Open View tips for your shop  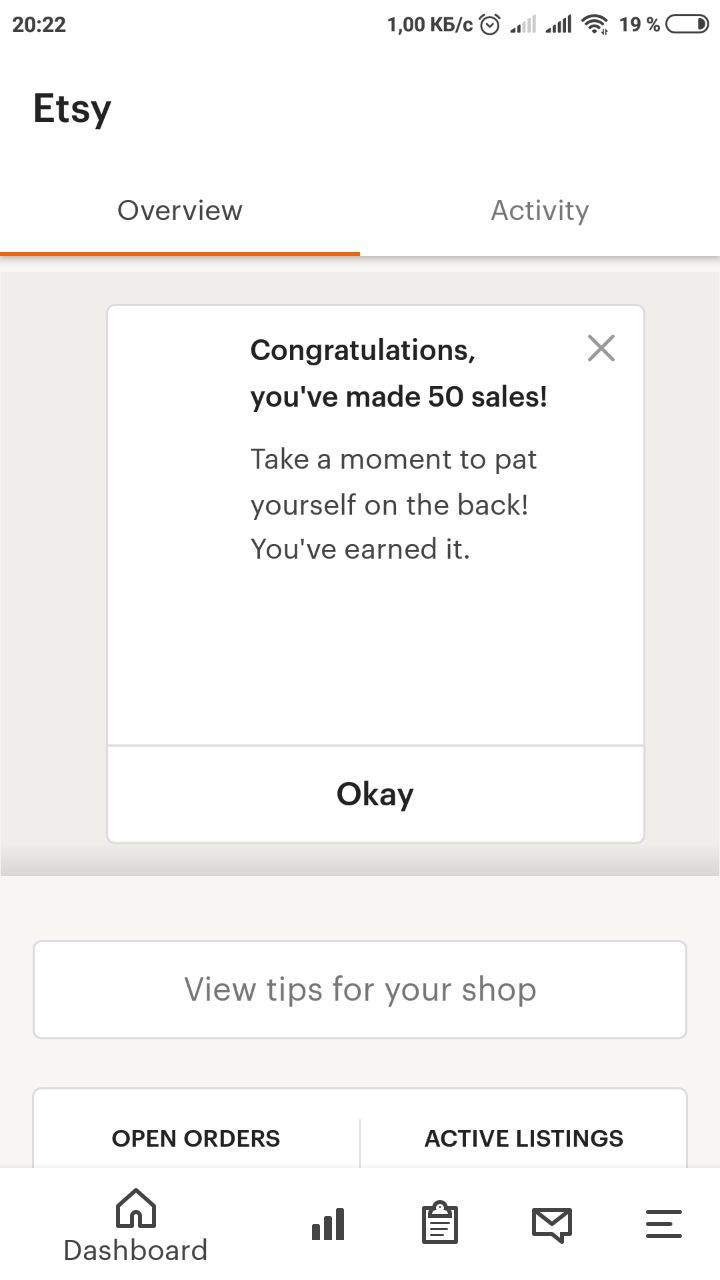(x=360, y=990)
